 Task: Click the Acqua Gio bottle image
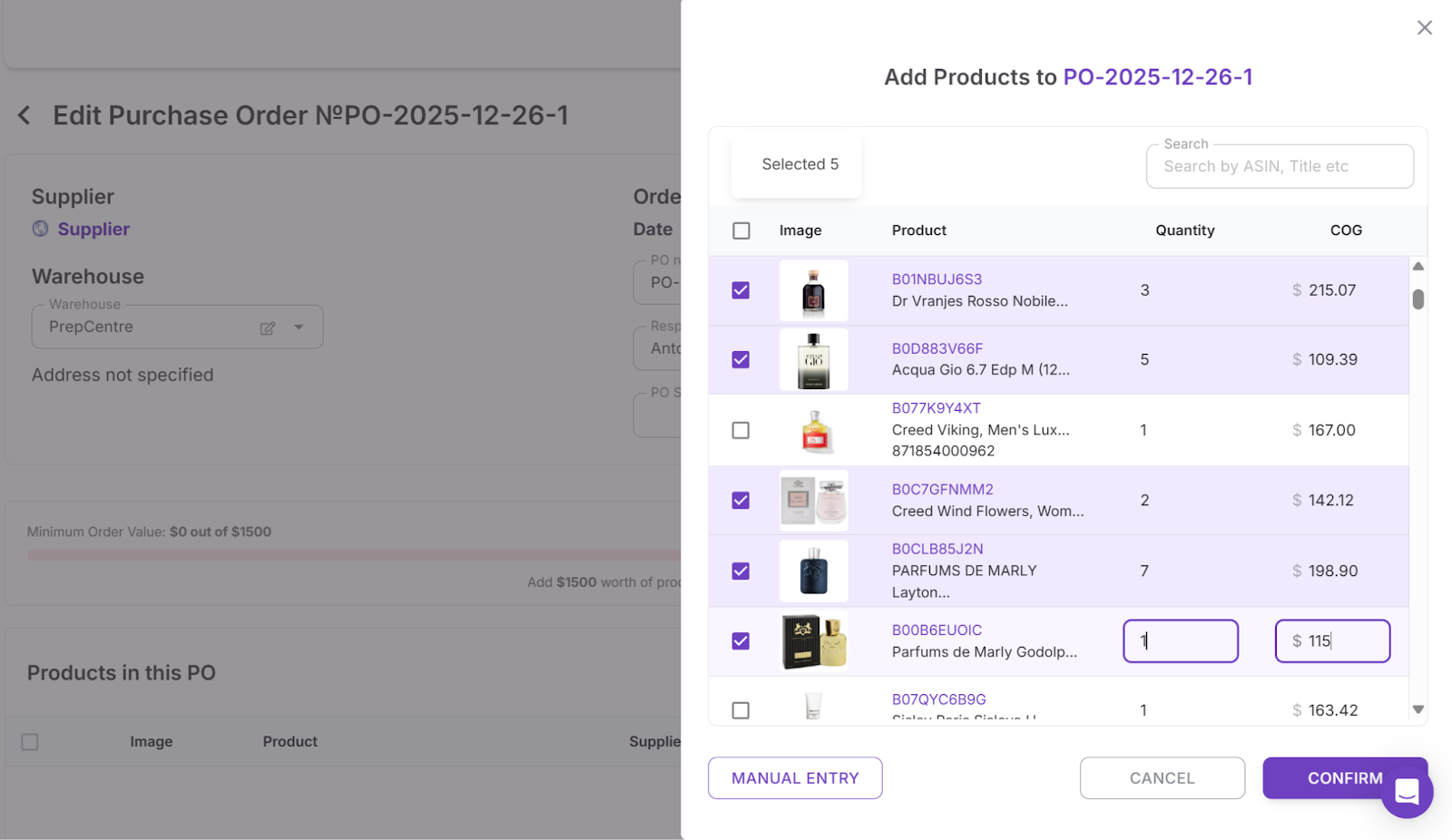[x=813, y=360]
